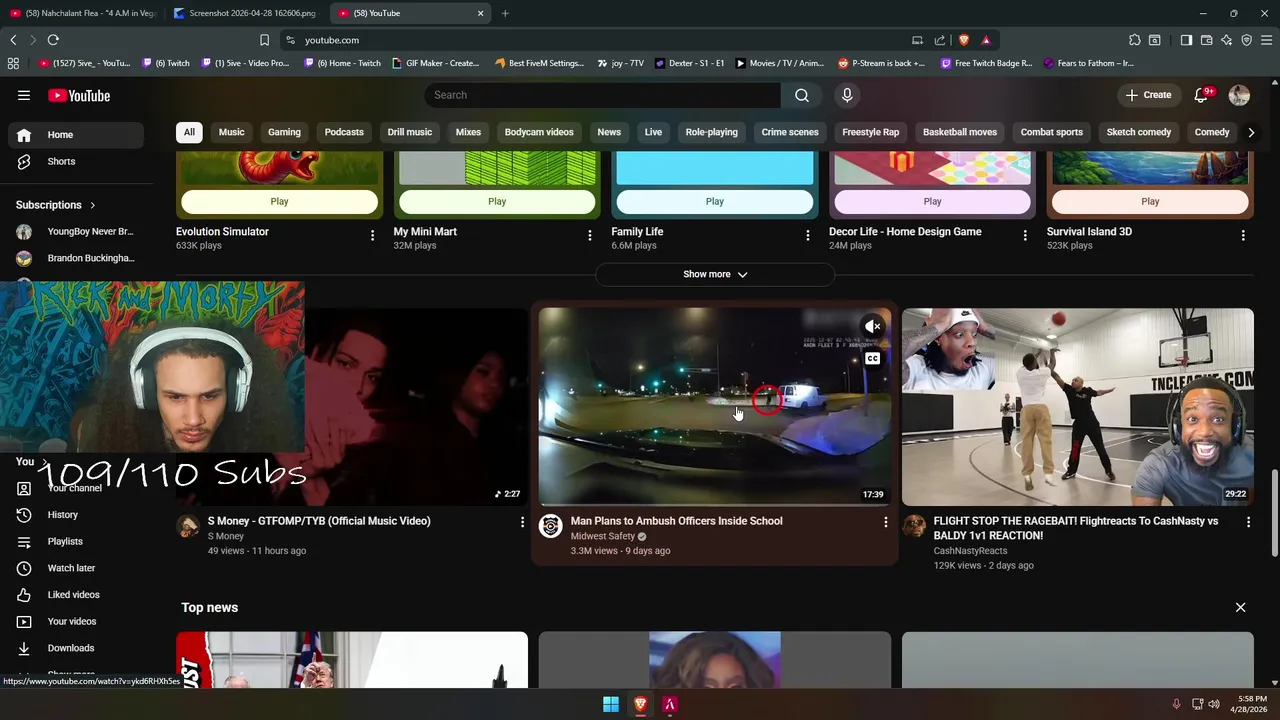Go to the YouTube logo home link
This screenshot has width=1280, height=720.
coord(78,95)
